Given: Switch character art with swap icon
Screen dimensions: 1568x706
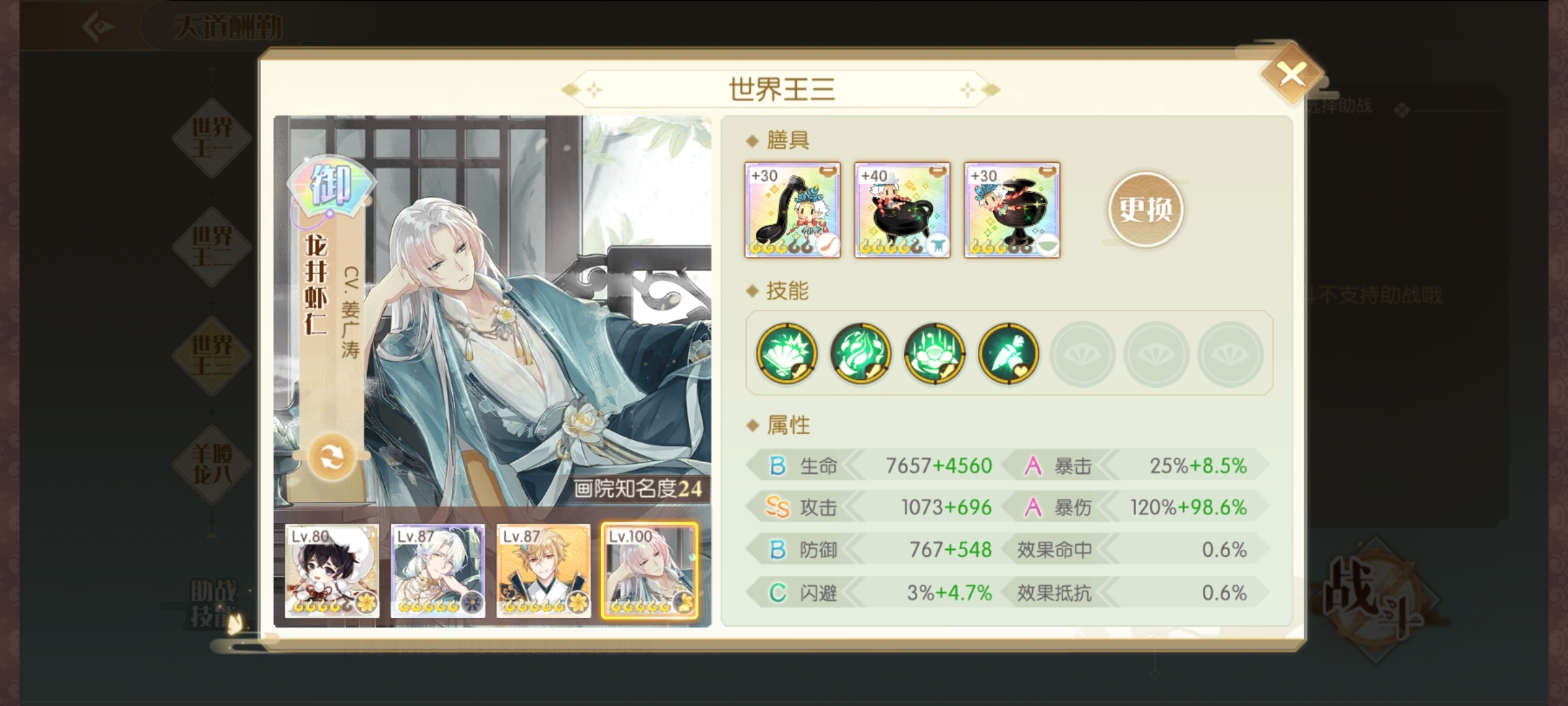Looking at the screenshot, I should (x=332, y=457).
